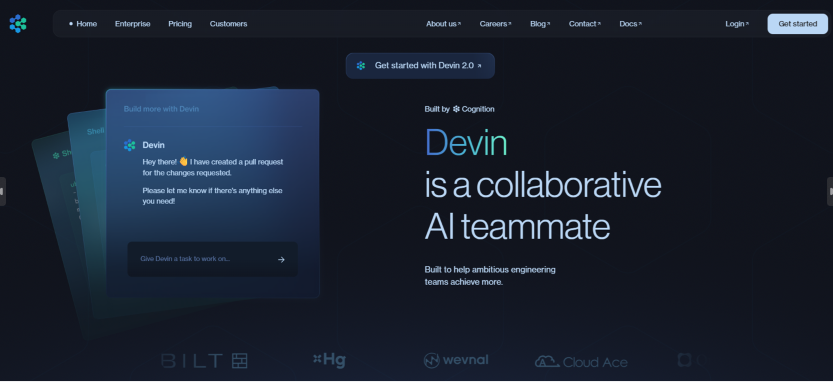Click the Devin hexagon logo in header
The image size is (833, 389).
[x=18, y=24]
